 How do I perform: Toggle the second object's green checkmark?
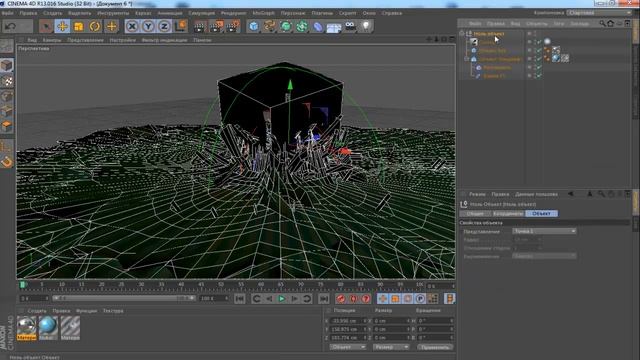click(538, 42)
